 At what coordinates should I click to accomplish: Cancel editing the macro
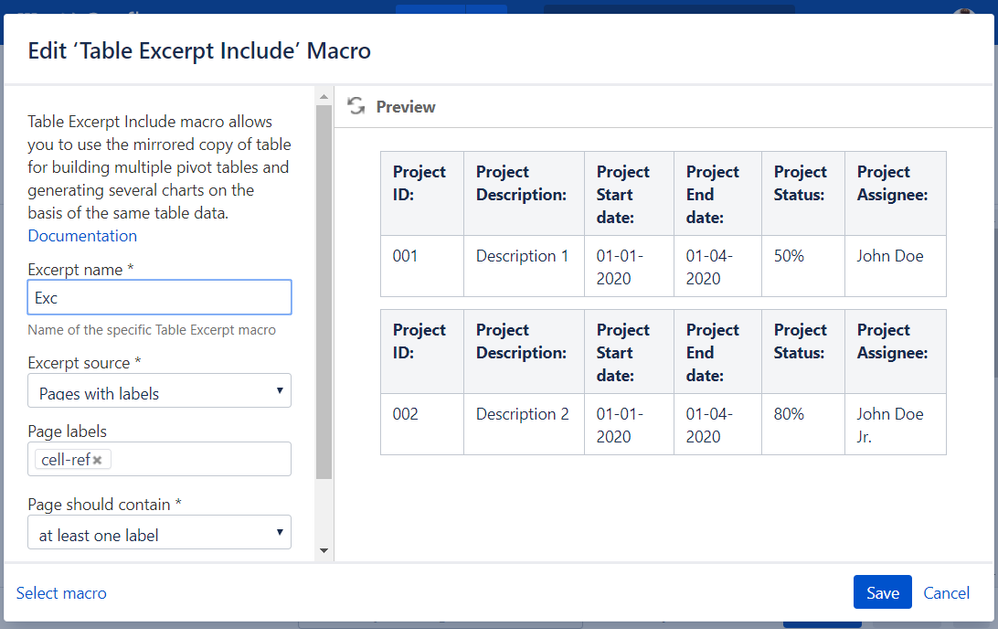pos(946,593)
